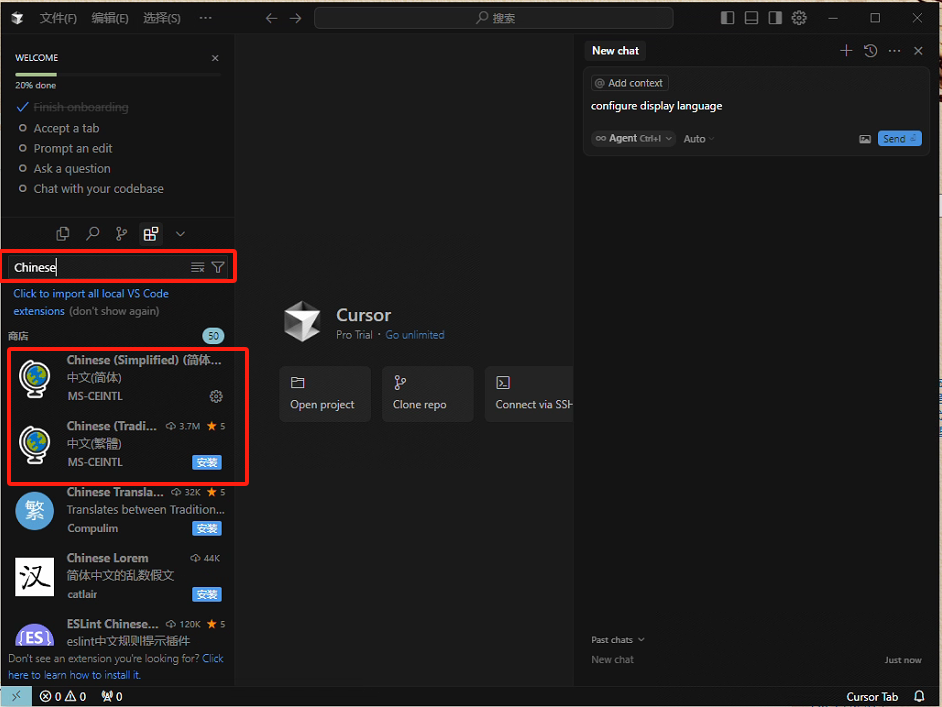Open the ports forwarded status indicator

pyautogui.click(x=112, y=697)
